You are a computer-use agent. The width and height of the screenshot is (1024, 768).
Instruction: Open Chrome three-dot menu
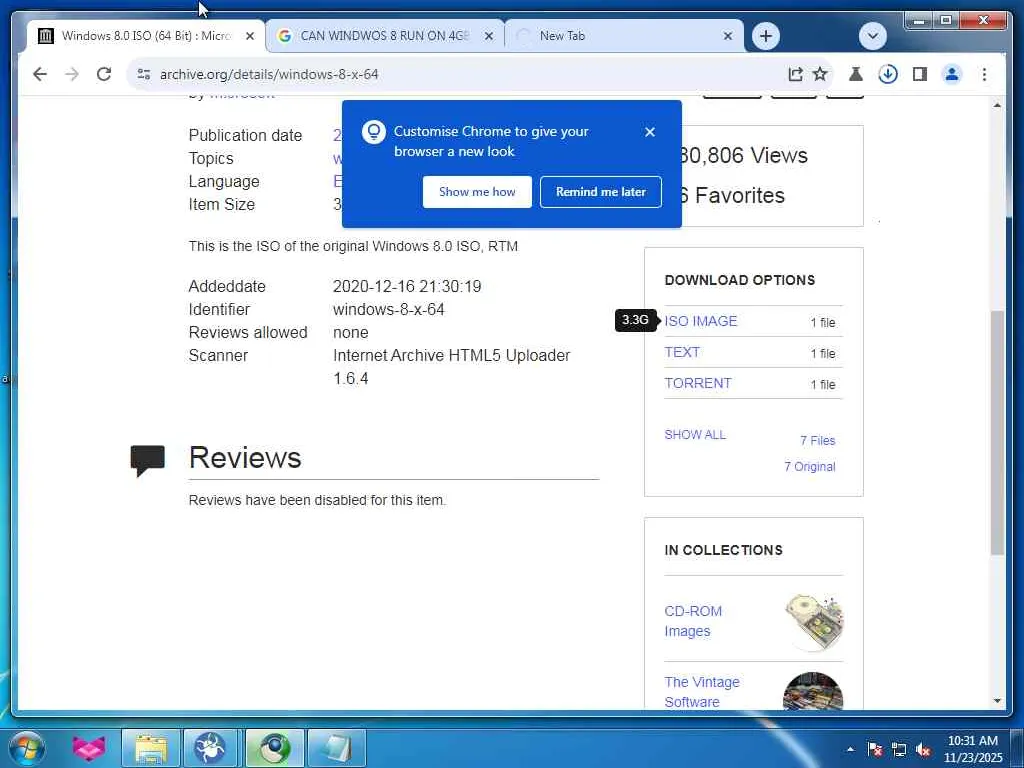click(x=984, y=74)
